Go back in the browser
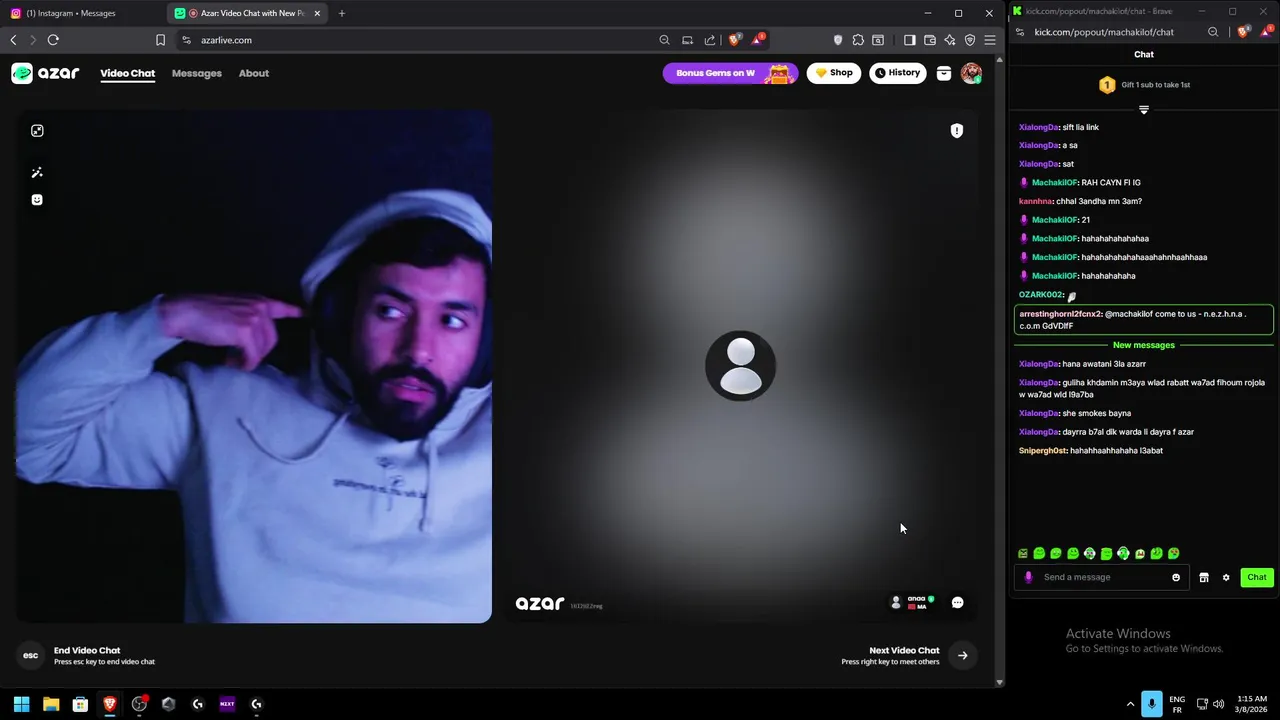 coord(13,40)
